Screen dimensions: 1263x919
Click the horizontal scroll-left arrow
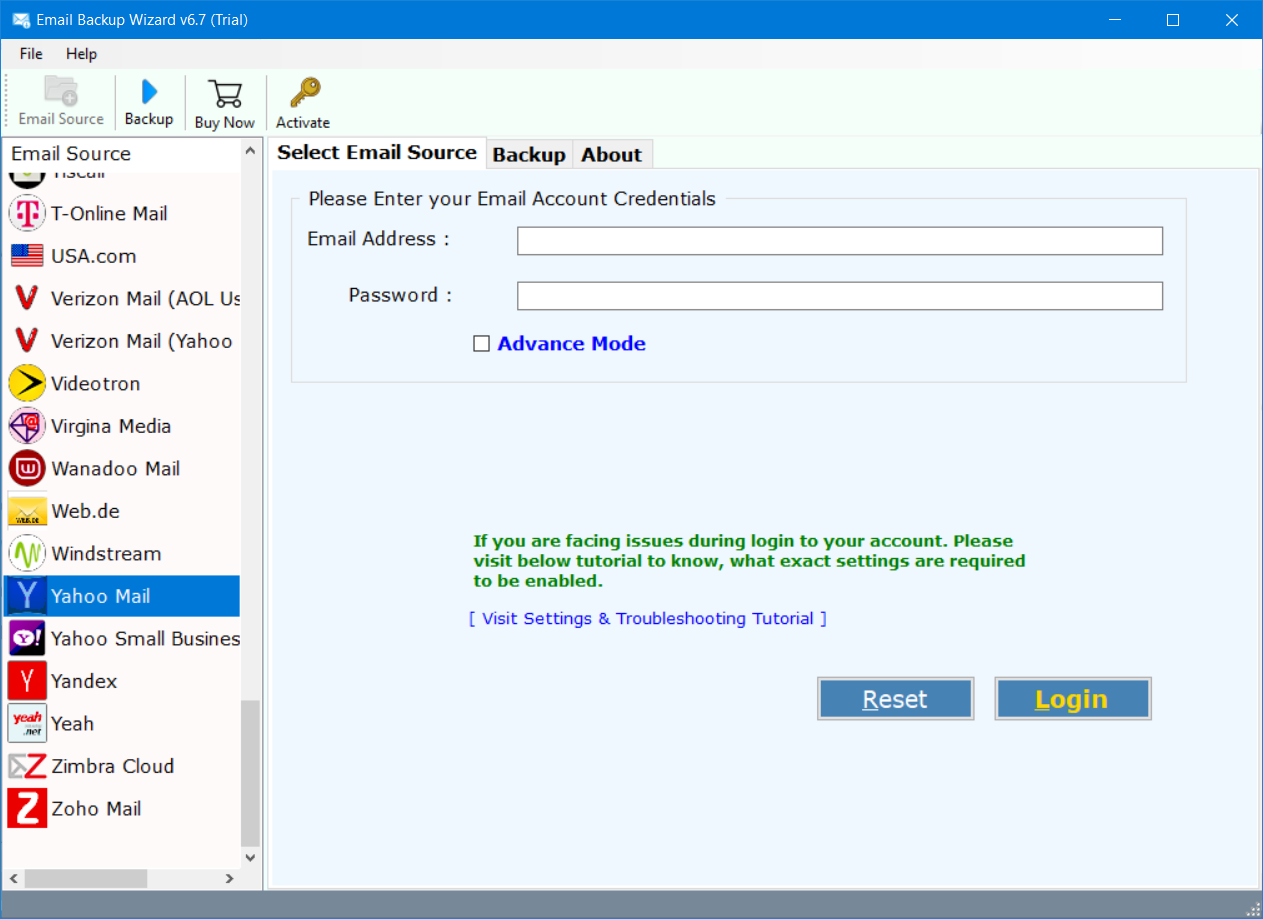[x=14, y=878]
